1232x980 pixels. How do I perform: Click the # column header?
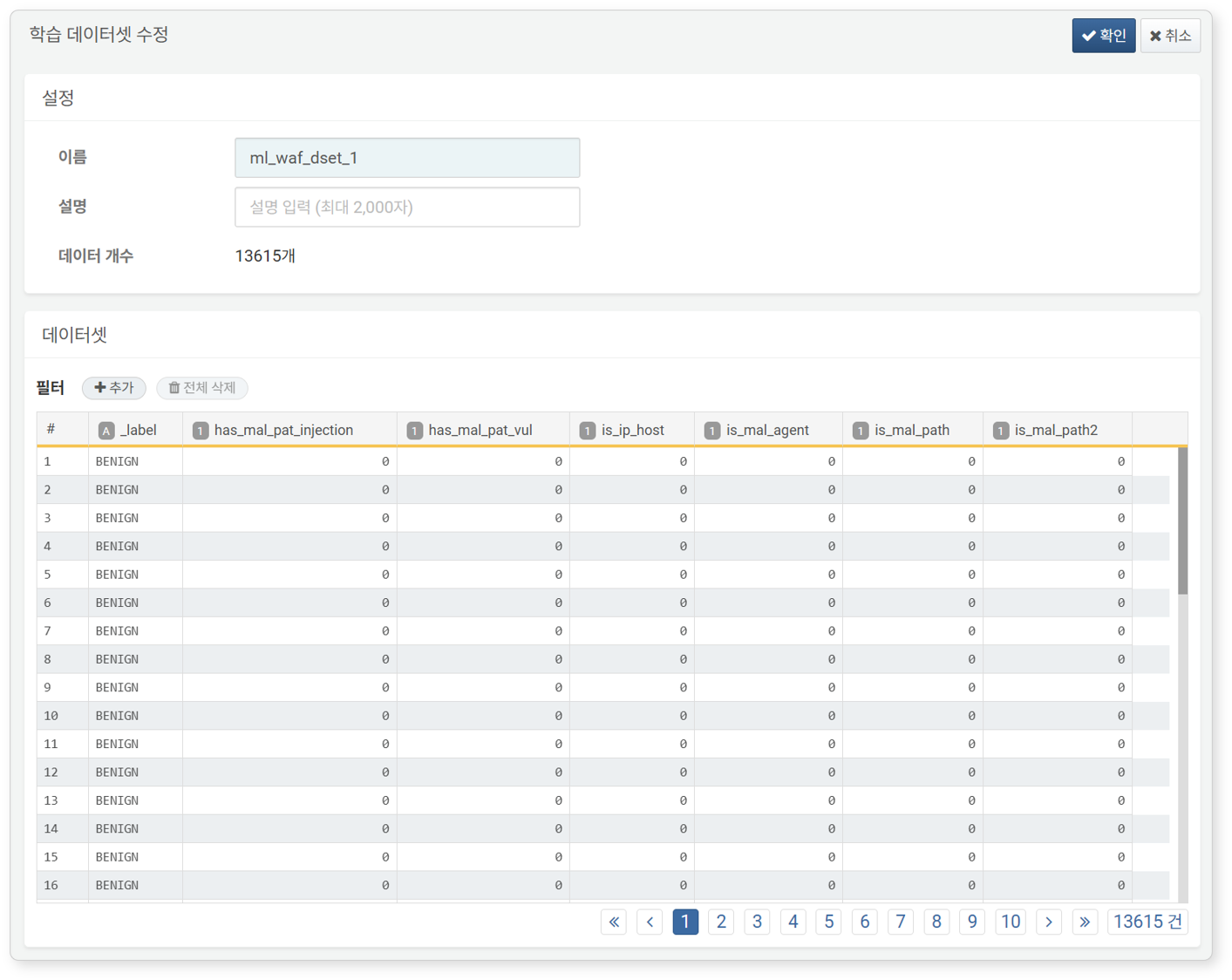63,430
